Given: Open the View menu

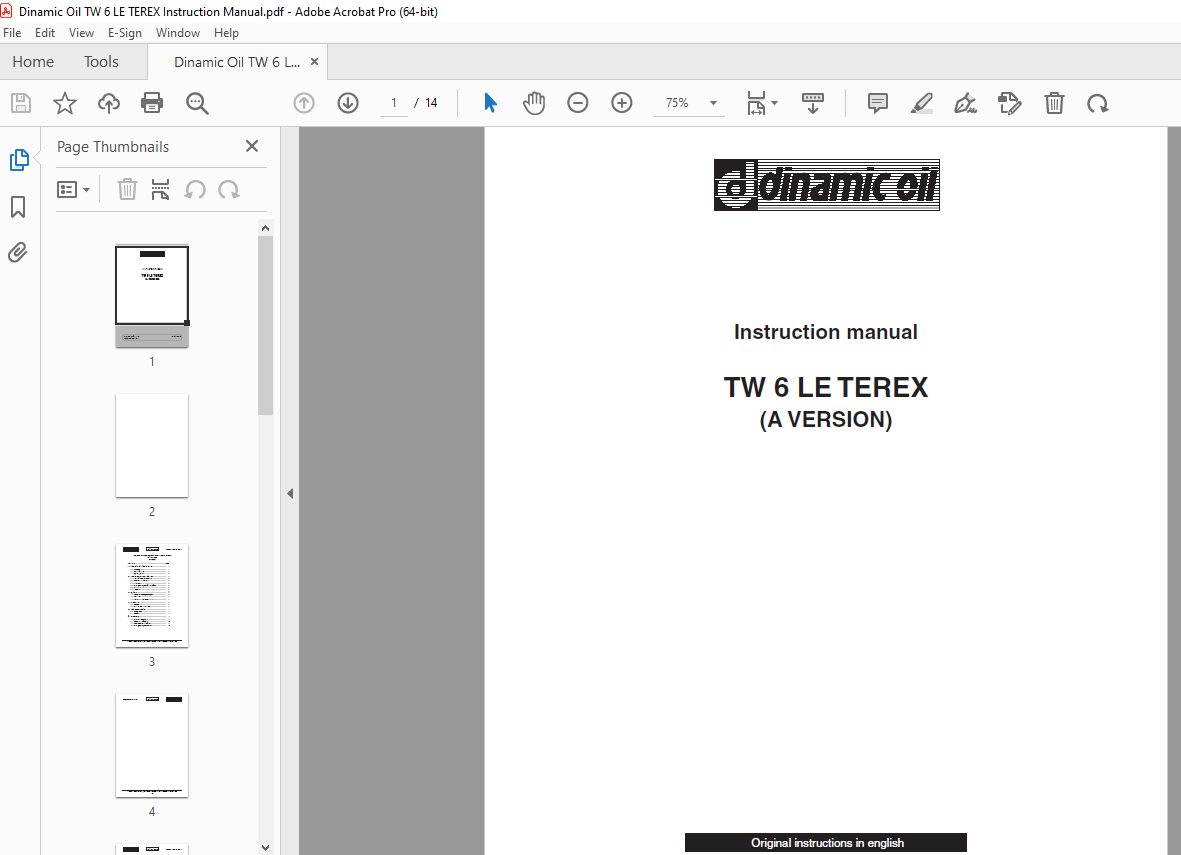Looking at the screenshot, I should [x=81, y=33].
